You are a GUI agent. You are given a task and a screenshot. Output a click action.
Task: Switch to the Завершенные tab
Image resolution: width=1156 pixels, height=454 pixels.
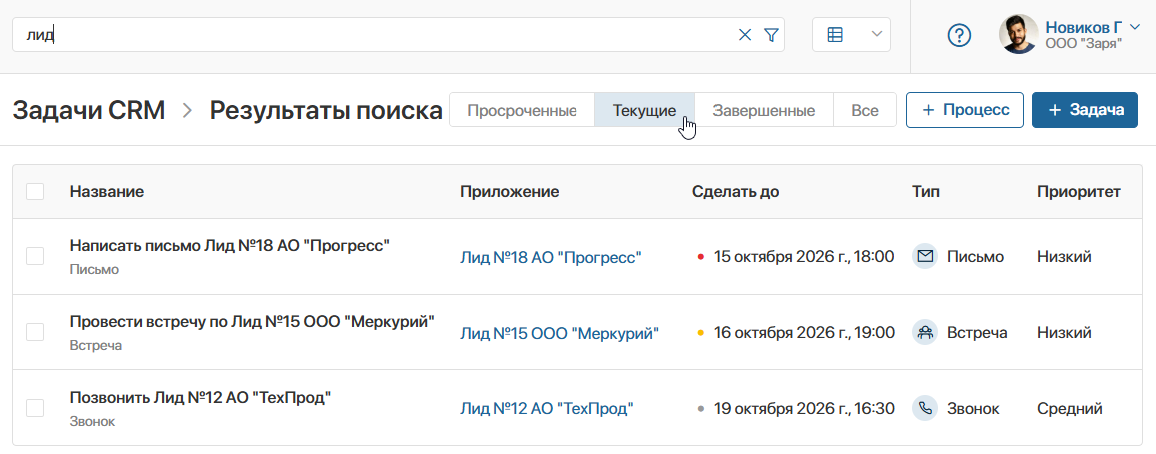pos(763,111)
